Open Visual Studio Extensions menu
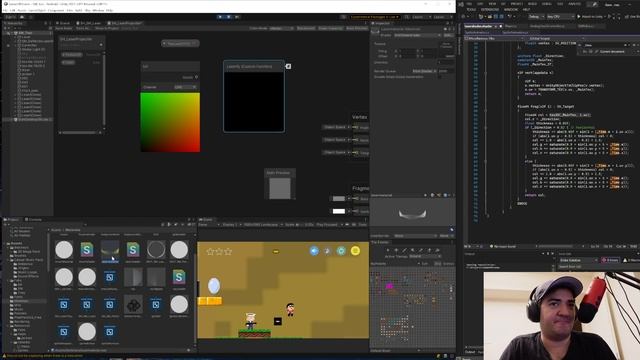 (490, 9)
